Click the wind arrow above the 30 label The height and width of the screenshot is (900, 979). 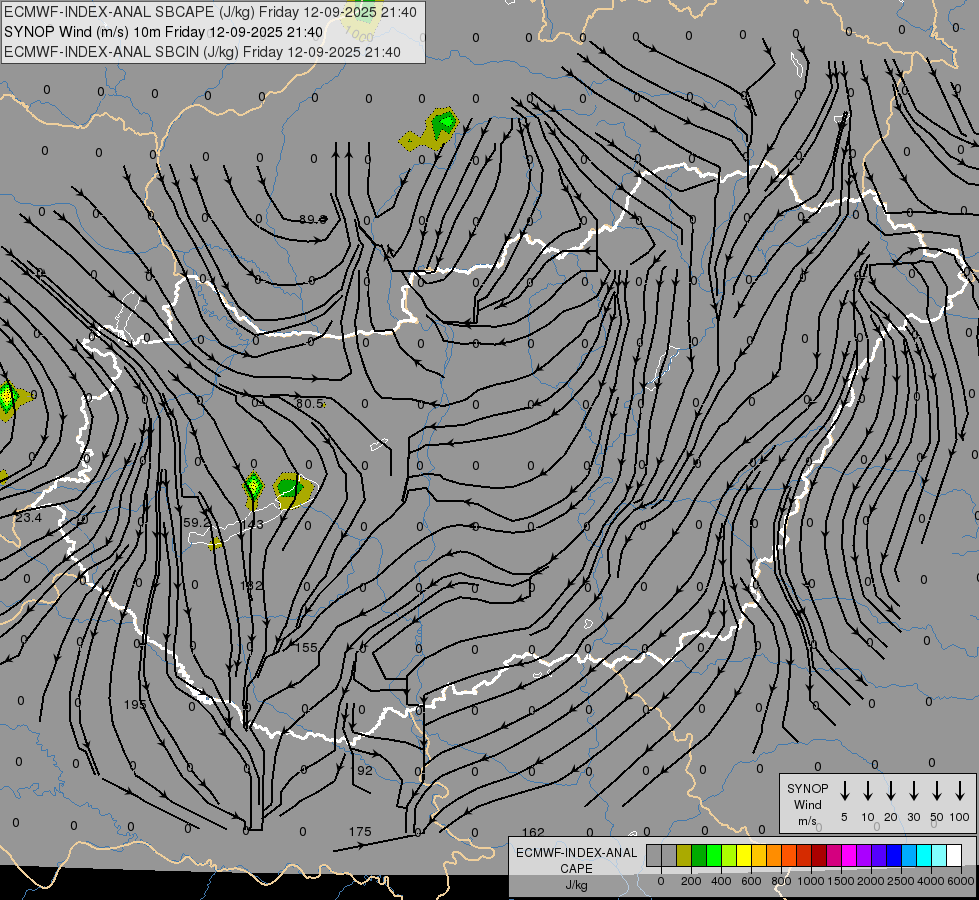pos(914,791)
